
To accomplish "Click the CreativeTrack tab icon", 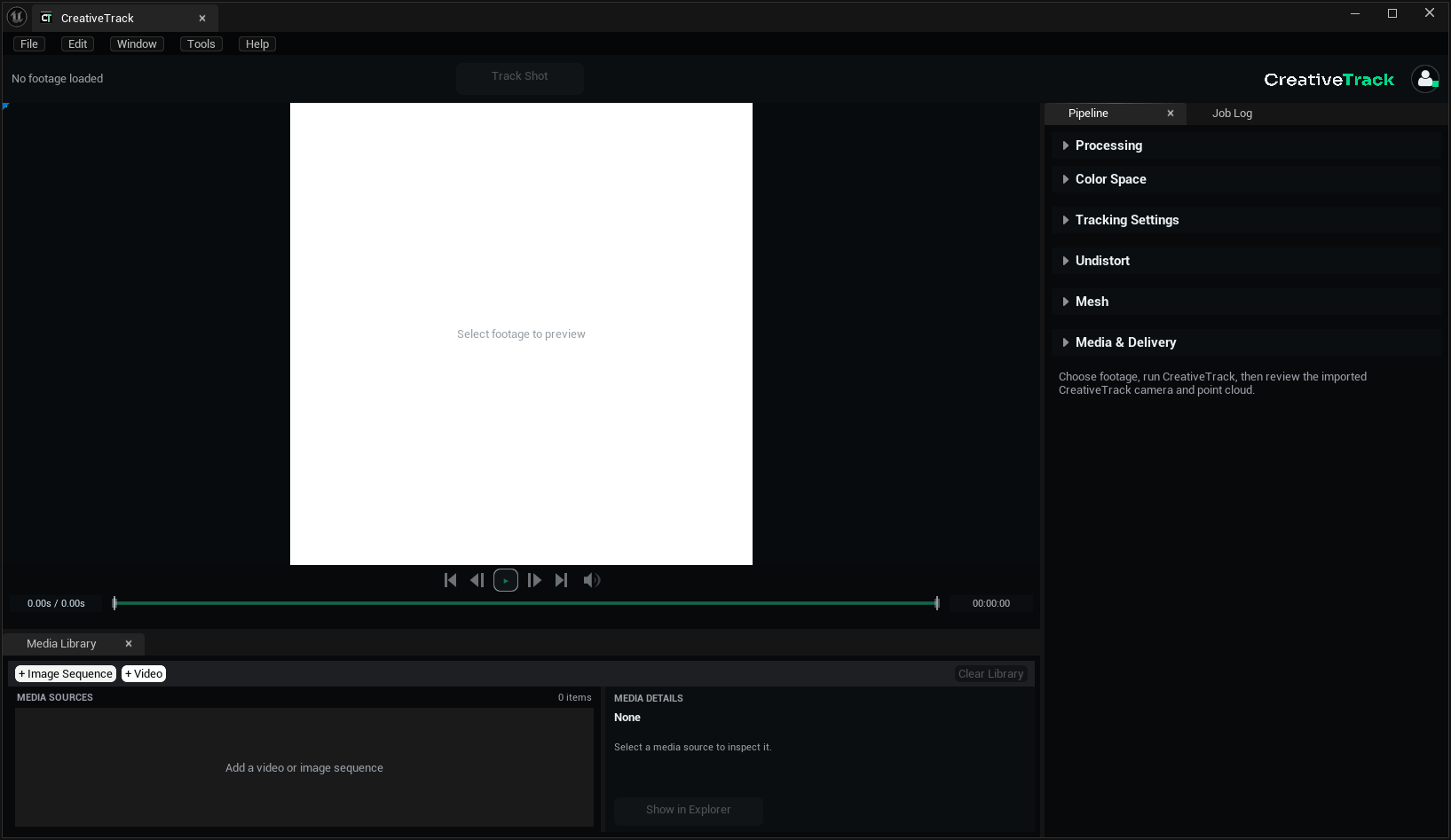I will click(x=46, y=18).
